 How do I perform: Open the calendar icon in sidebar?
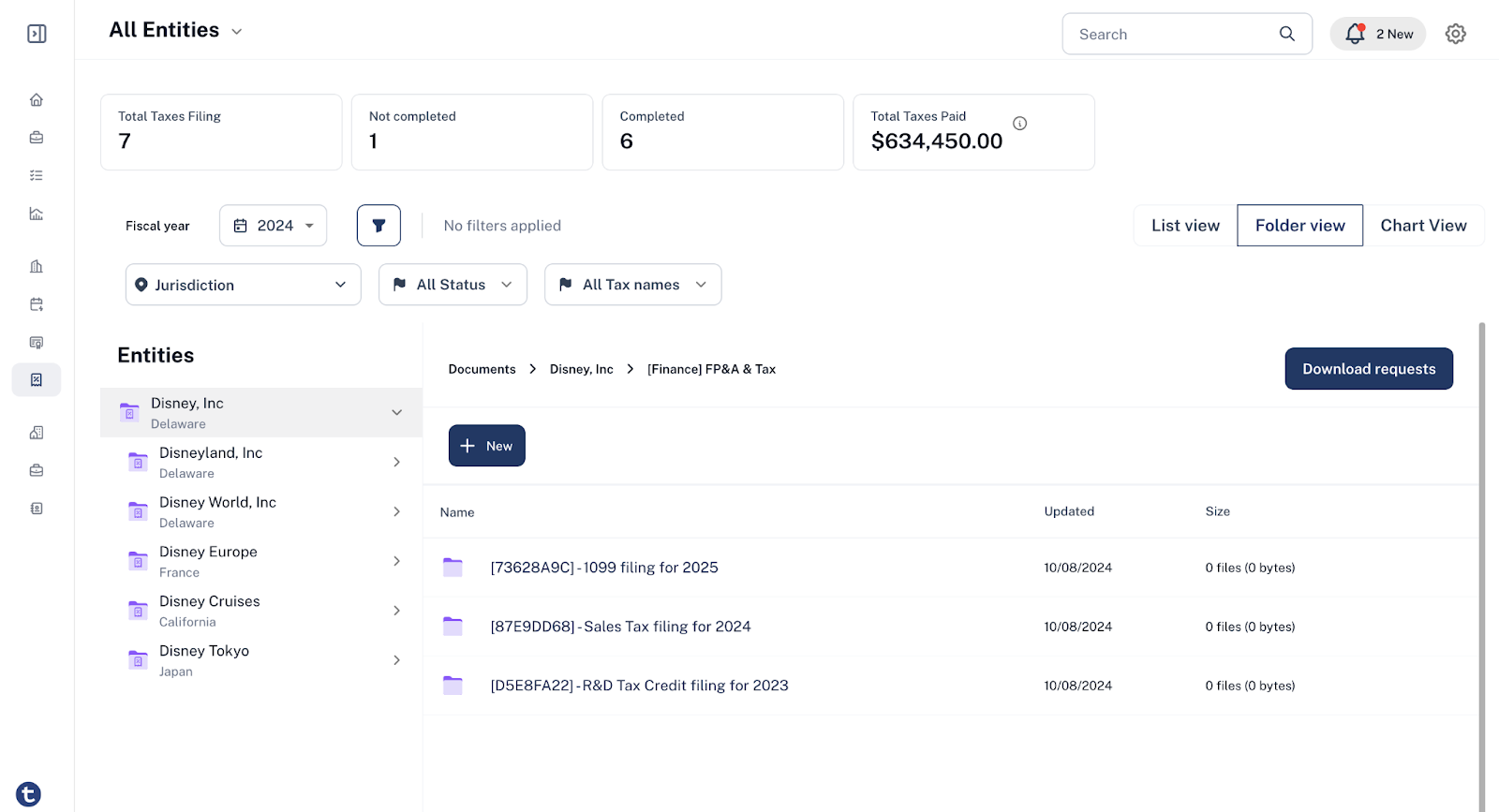(x=37, y=304)
